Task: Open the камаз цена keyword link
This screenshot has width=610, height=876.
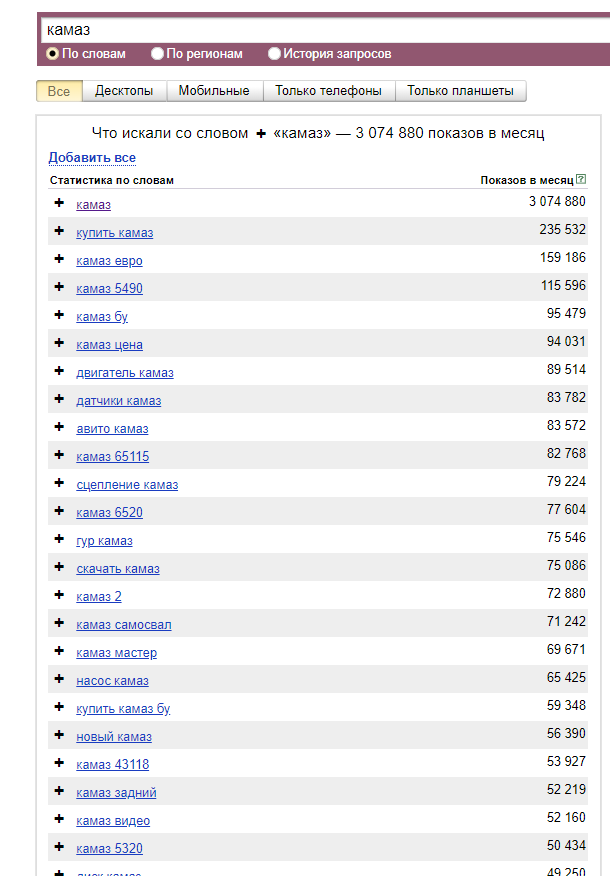Action: coord(109,345)
